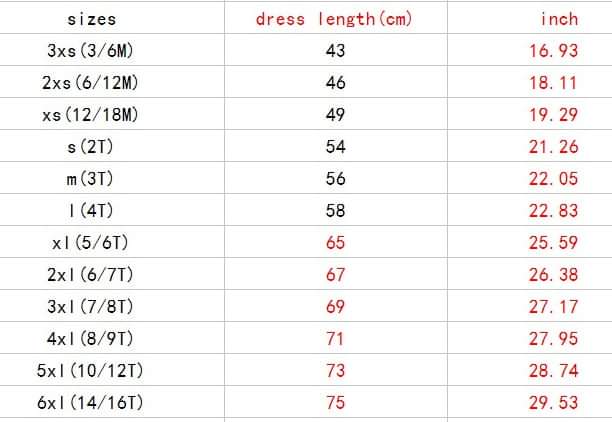The width and height of the screenshot is (612, 422).
Task: Click the 'inch' column header
Action: [x=558, y=18]
